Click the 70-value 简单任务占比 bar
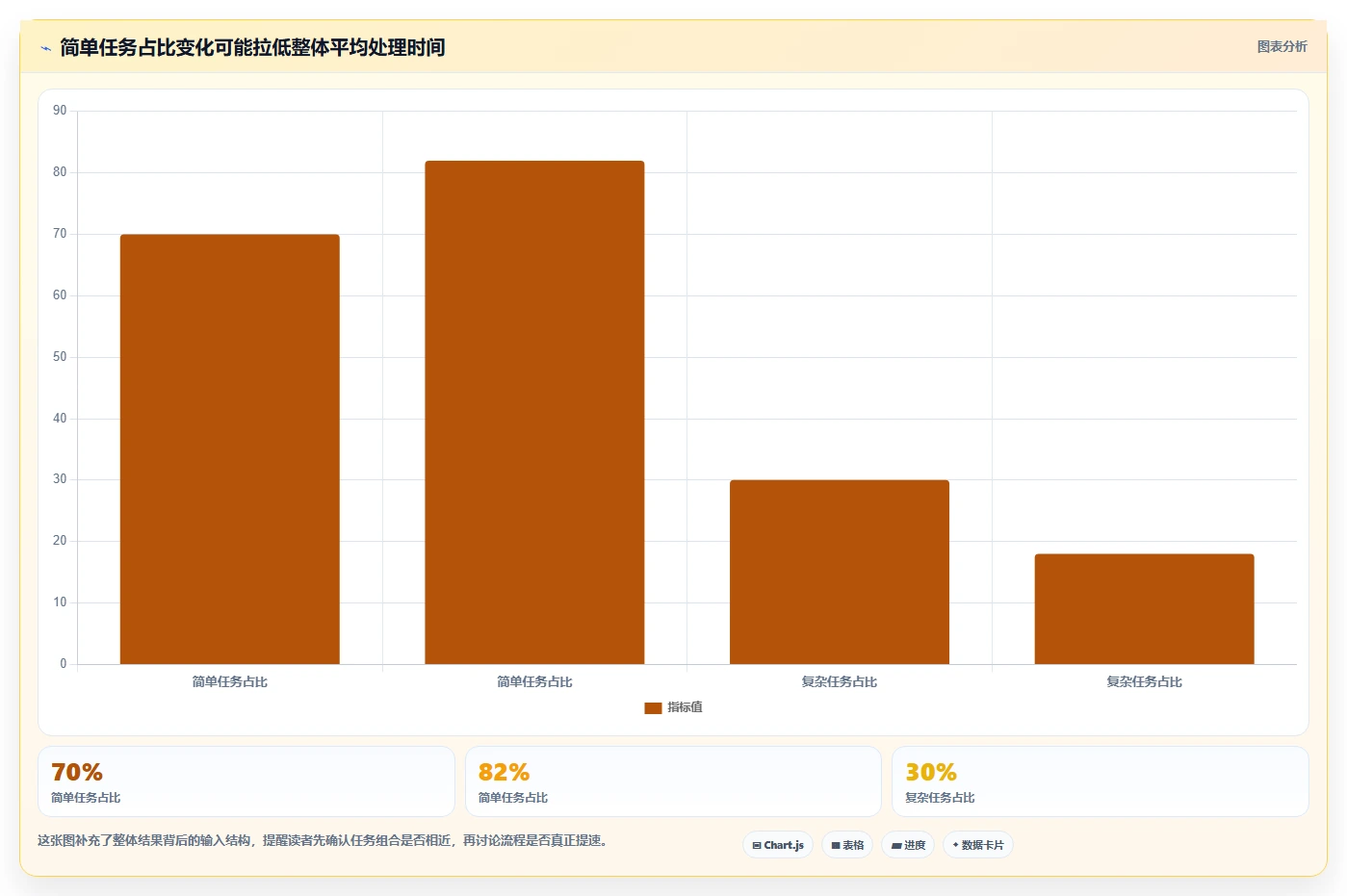This screenshot has height=896, width=1347. point(229,448)
